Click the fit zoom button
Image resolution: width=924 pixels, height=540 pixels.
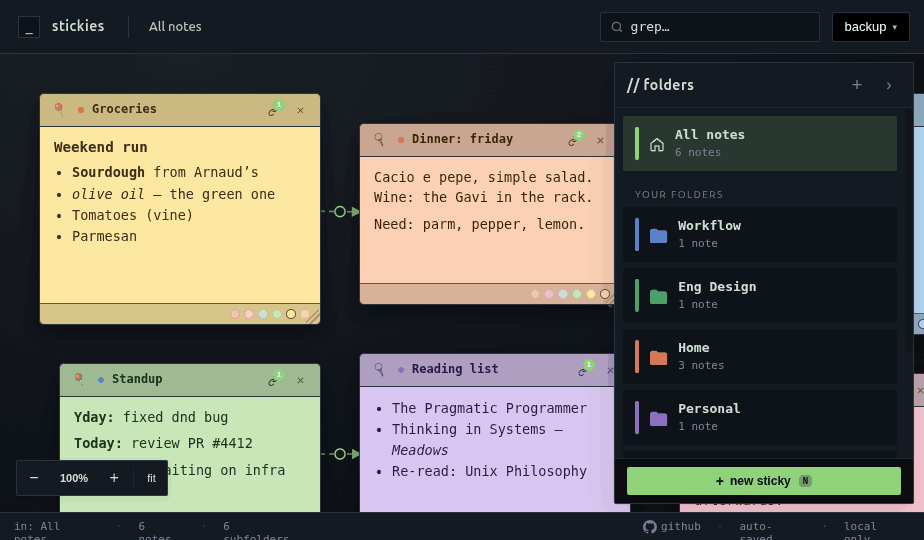point(151,478)
